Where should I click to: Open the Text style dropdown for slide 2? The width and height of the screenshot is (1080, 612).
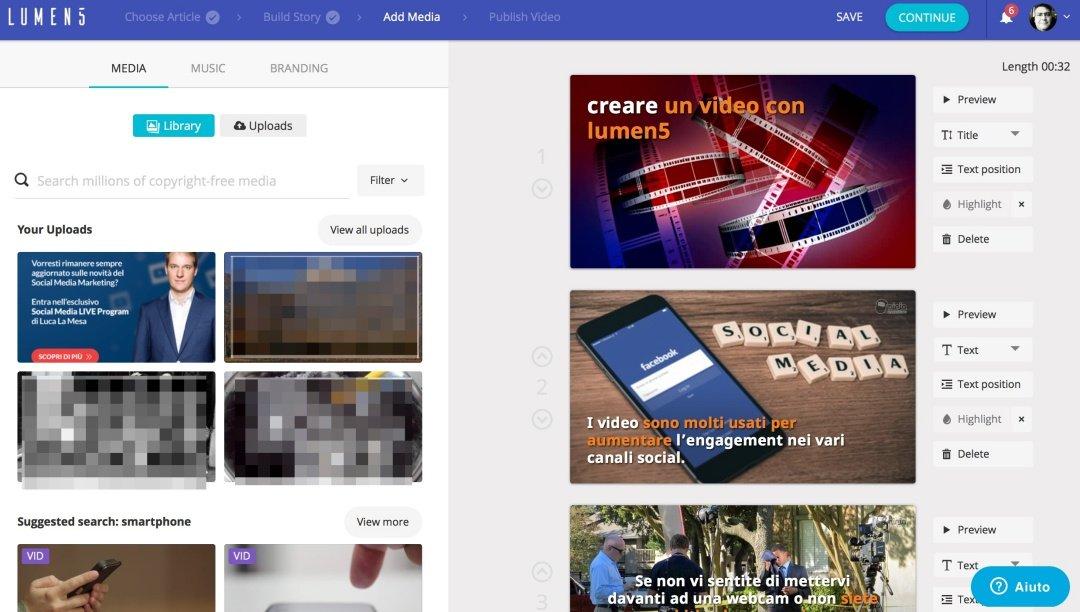pos(983,349)
